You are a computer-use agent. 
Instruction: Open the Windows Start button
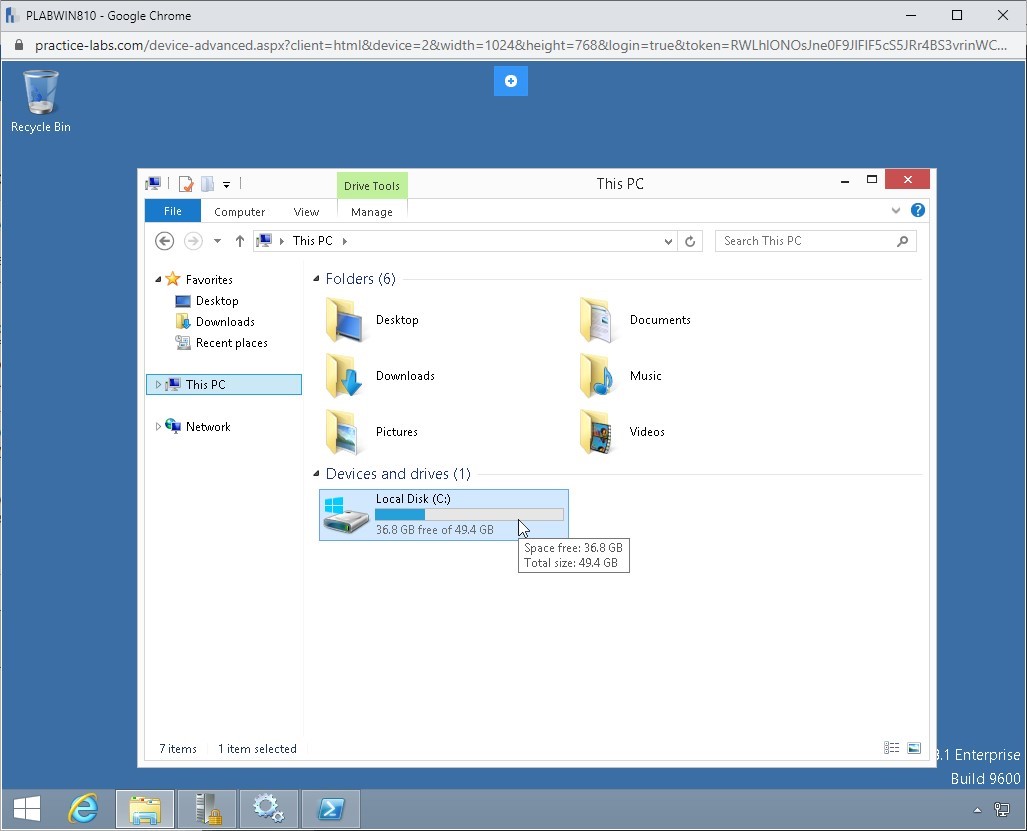tap(27, 809)
